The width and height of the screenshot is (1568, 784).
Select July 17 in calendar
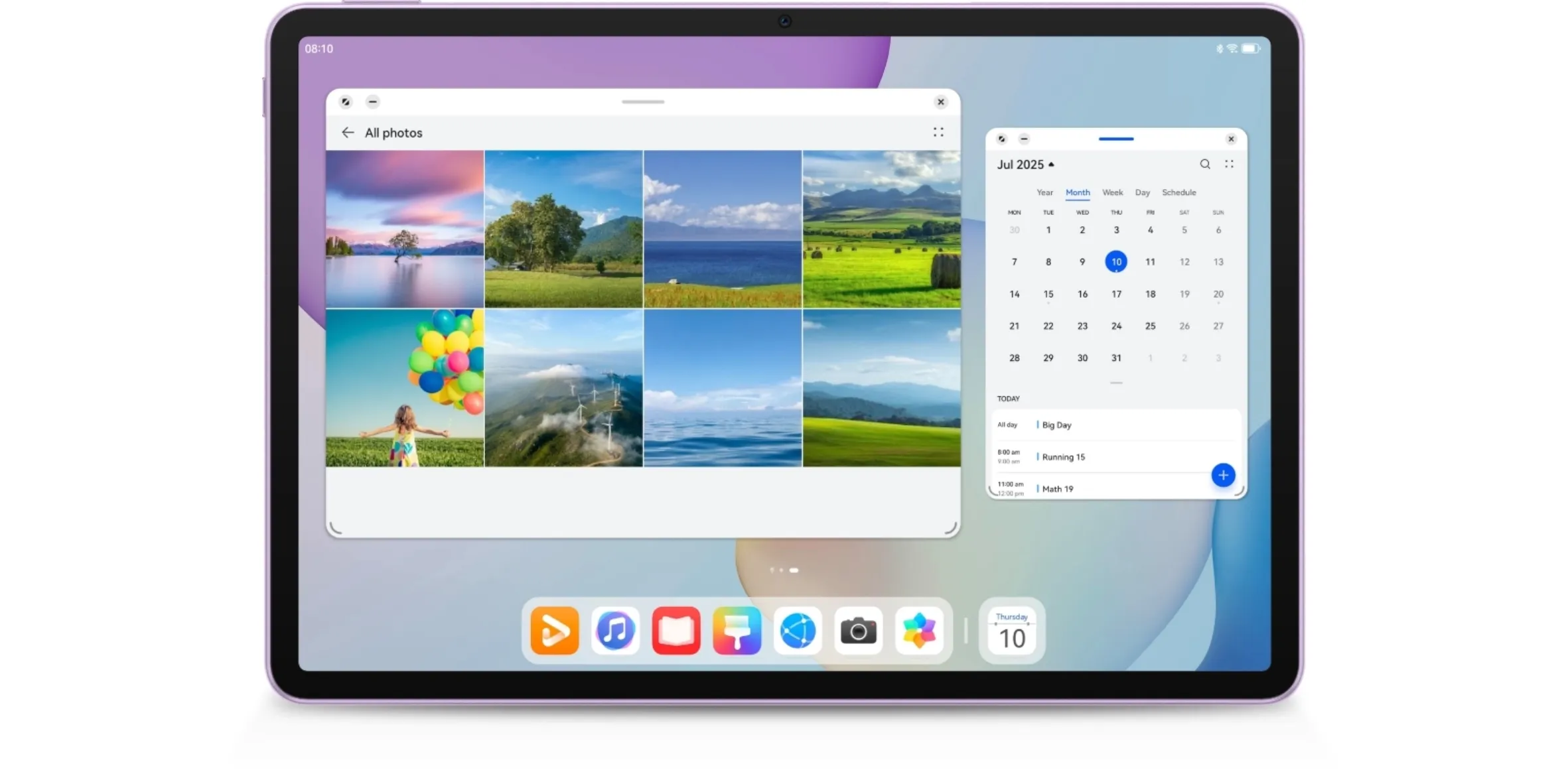[1116, 294]
